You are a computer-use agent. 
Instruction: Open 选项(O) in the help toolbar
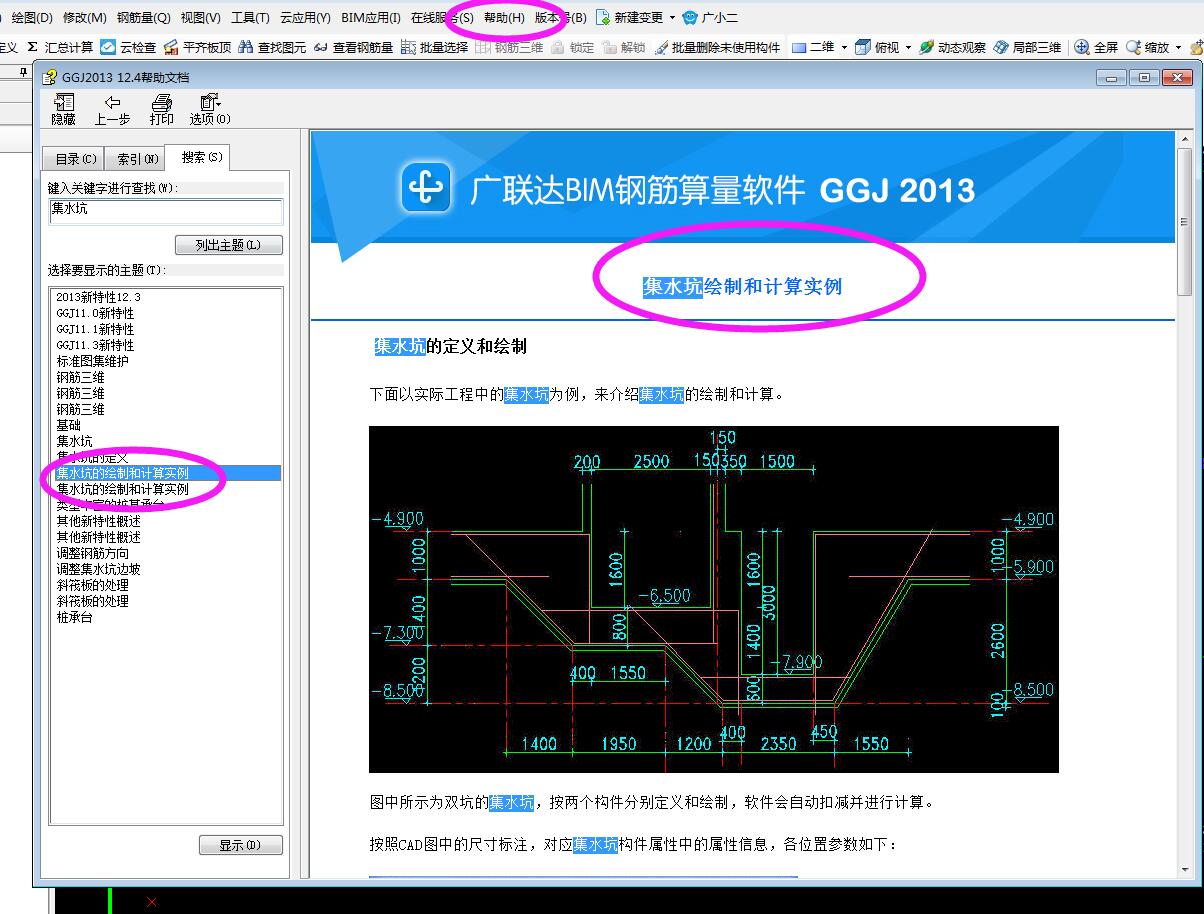pyautogui.click(x=210, y=110)
